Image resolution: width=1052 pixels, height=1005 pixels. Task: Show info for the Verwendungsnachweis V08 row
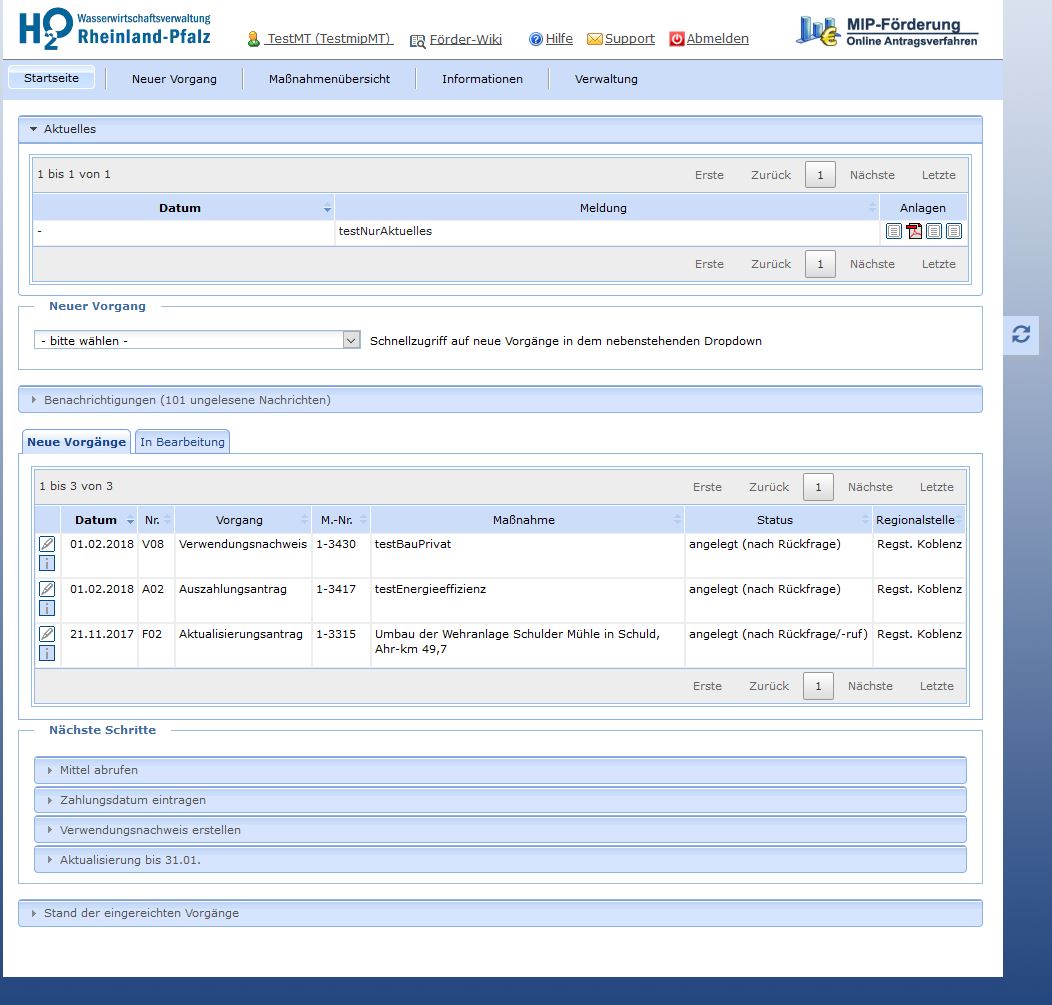[47, 564]
